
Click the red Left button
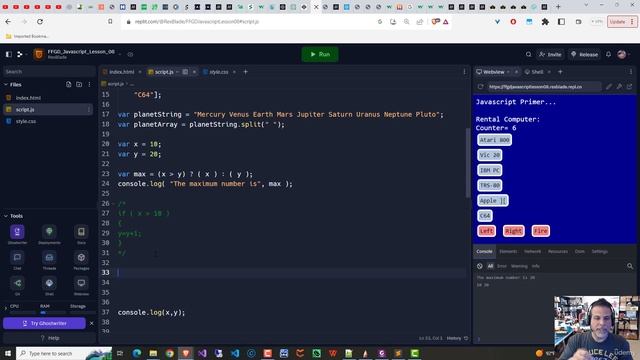click(x=486, y=231)
